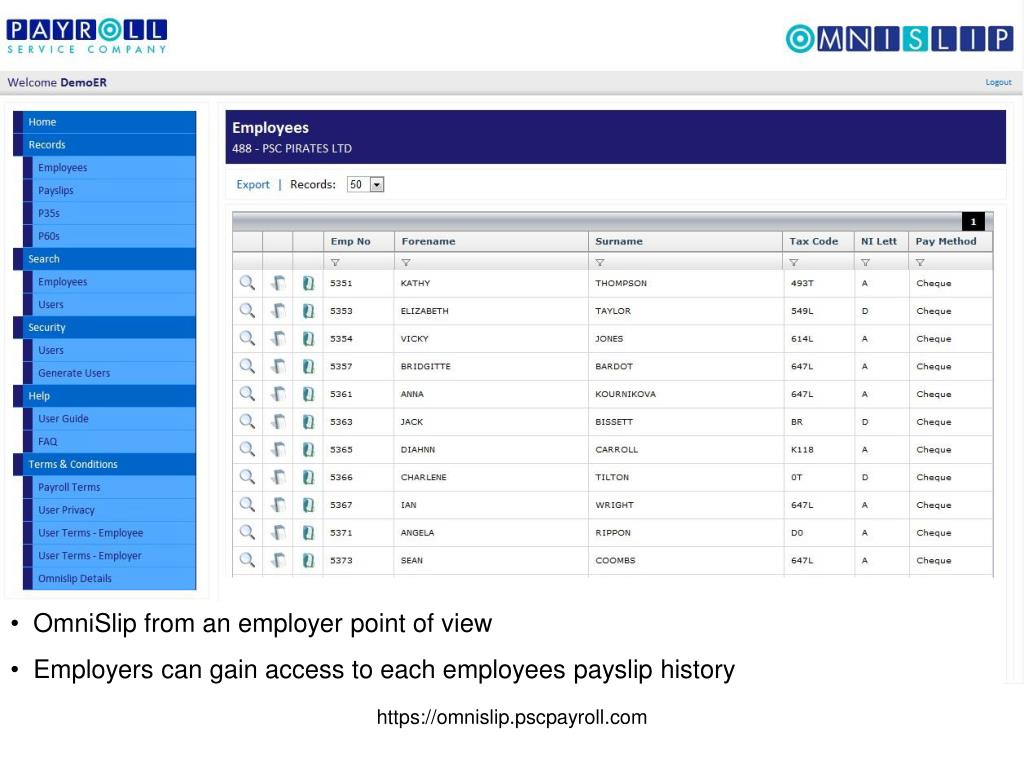
Task: Click the teal book icon for Angela Rippon
Action: pos(308,533)
